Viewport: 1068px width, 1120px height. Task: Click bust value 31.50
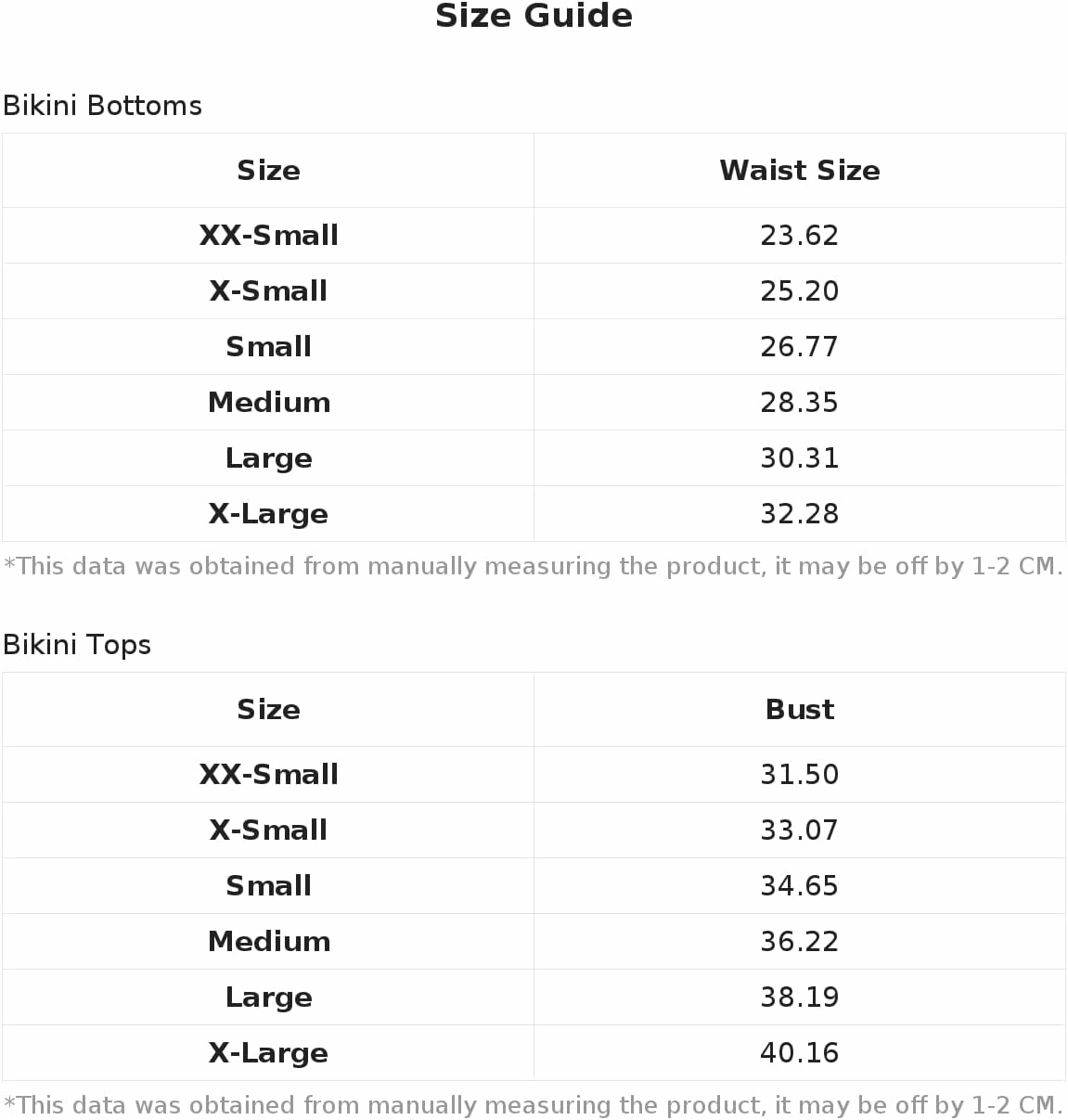800,775
